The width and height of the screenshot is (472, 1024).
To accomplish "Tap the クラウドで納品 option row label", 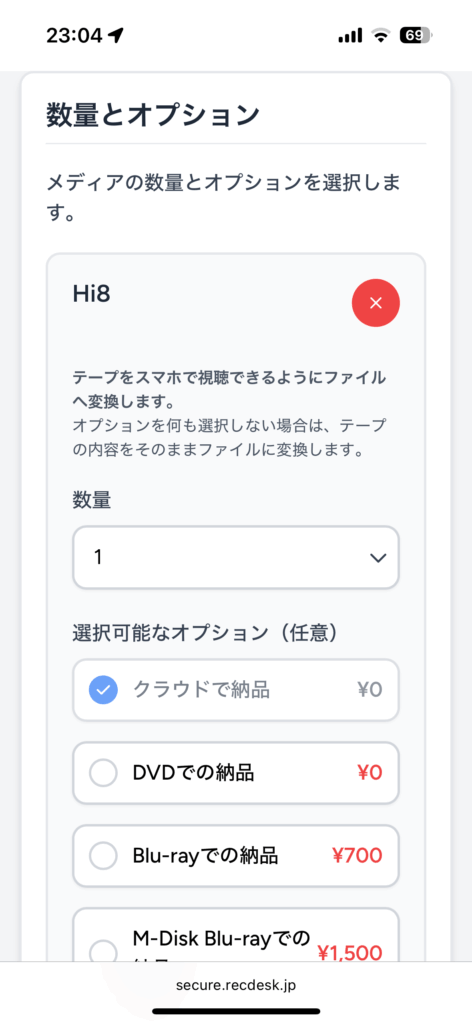I will tap(201, 690).
